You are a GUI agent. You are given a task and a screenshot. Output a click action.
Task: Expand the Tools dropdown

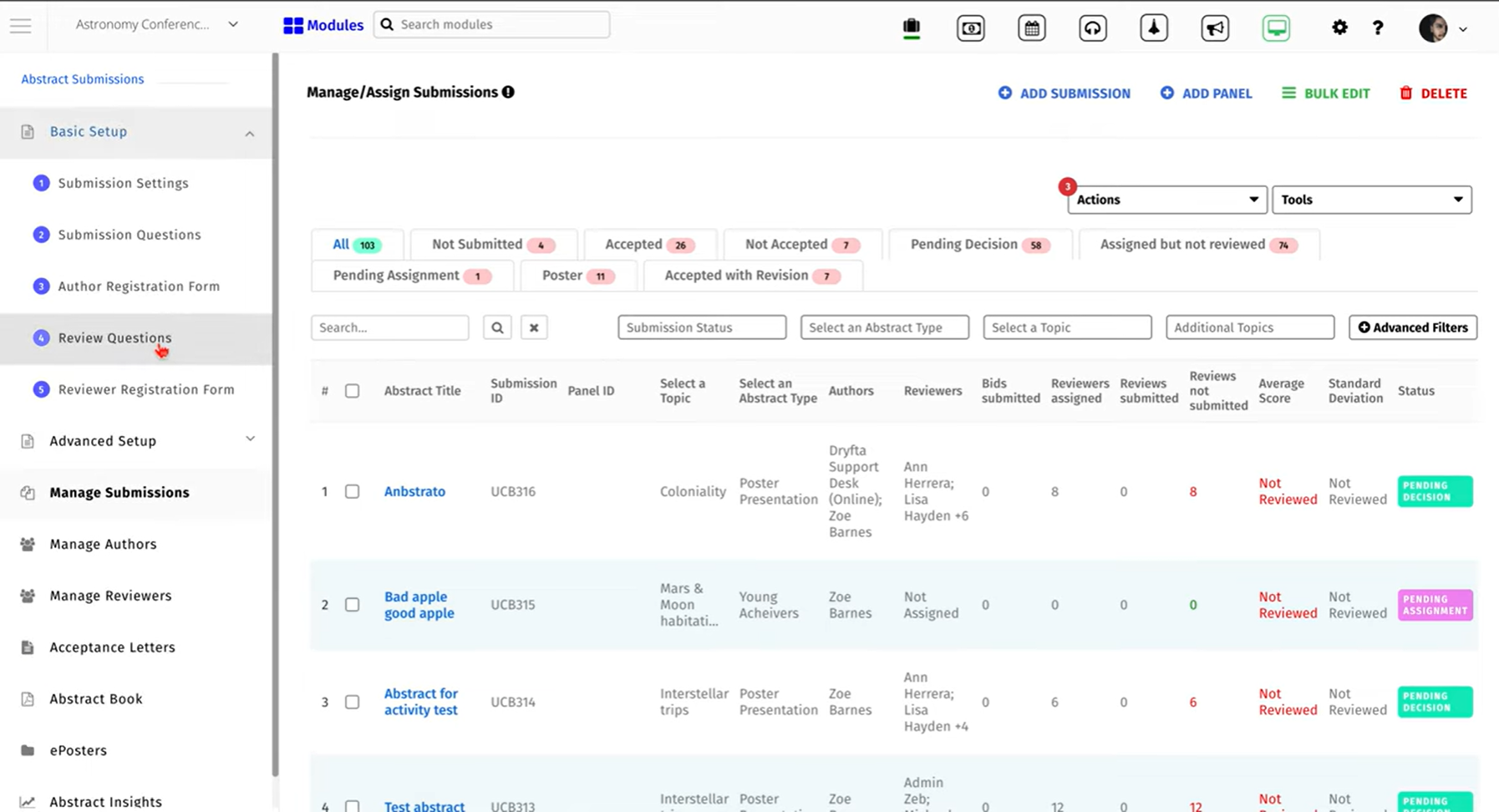(x=1372, y=200)
